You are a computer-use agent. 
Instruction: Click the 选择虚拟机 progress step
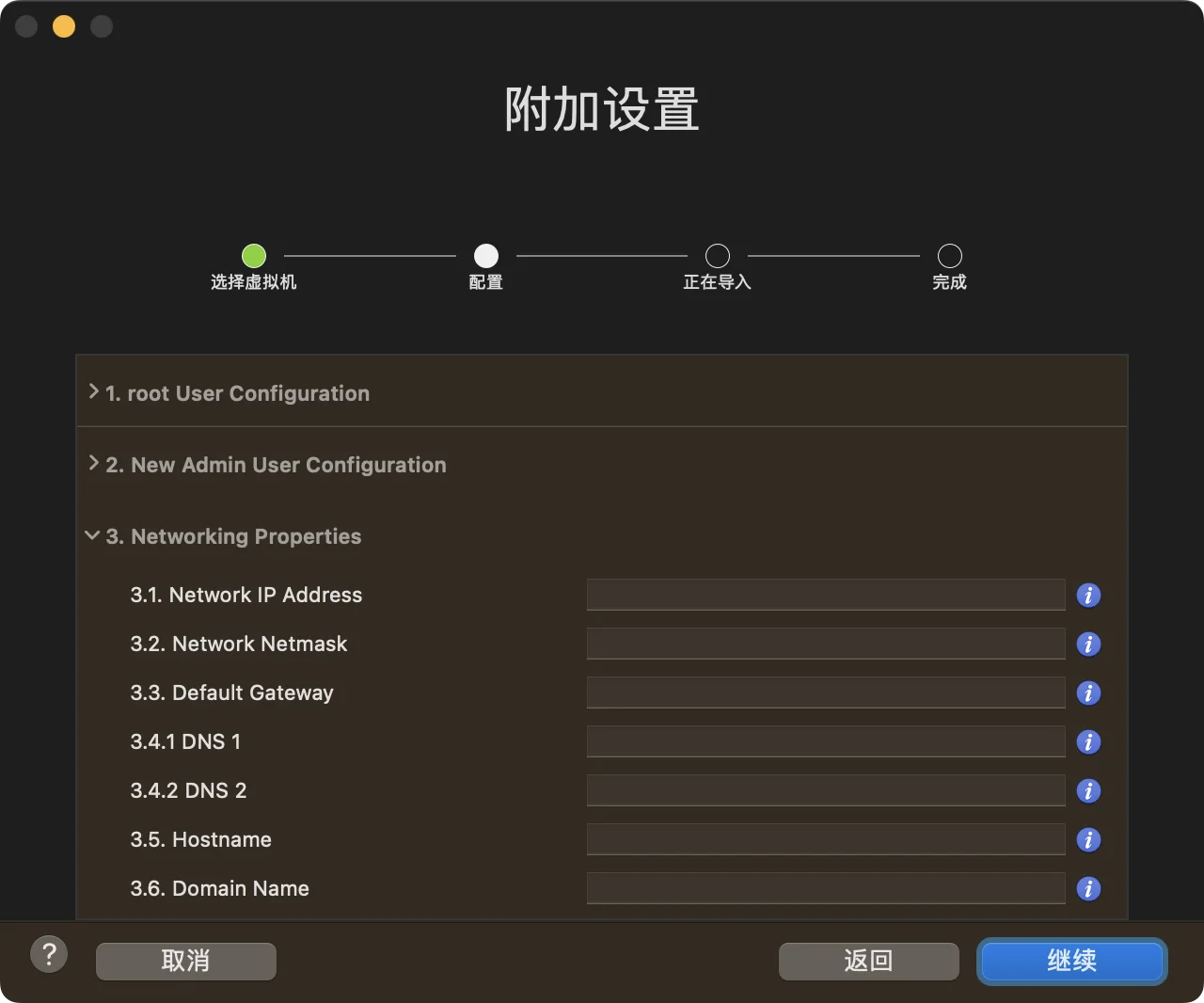pos(253,255)
